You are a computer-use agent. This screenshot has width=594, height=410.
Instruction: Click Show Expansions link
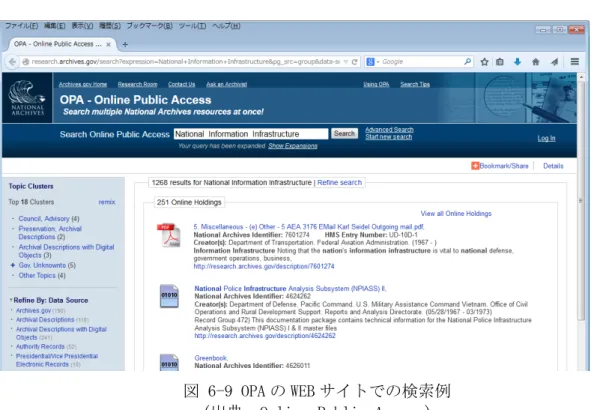point(293,146)
